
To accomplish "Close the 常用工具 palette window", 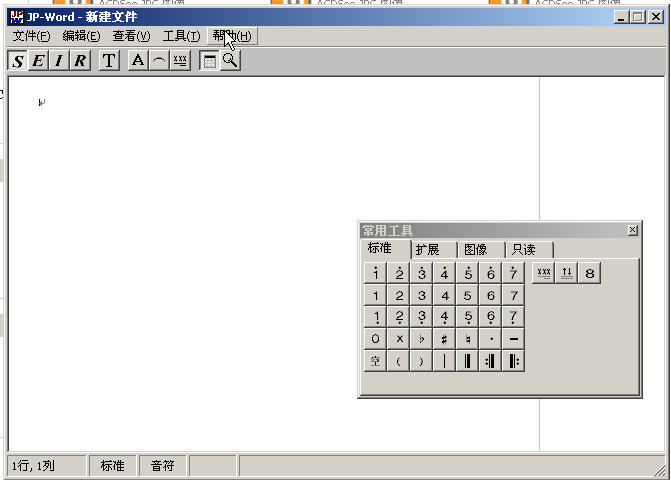I will coord(632,230).
